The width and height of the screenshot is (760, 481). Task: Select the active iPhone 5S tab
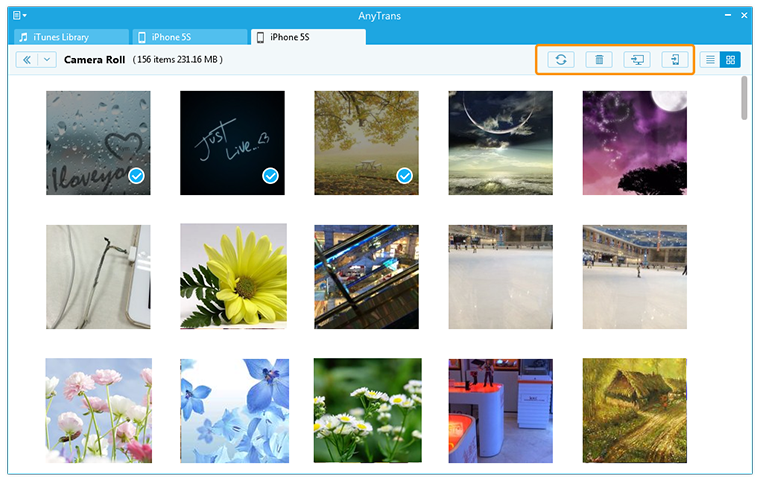(x=308, y=37)
